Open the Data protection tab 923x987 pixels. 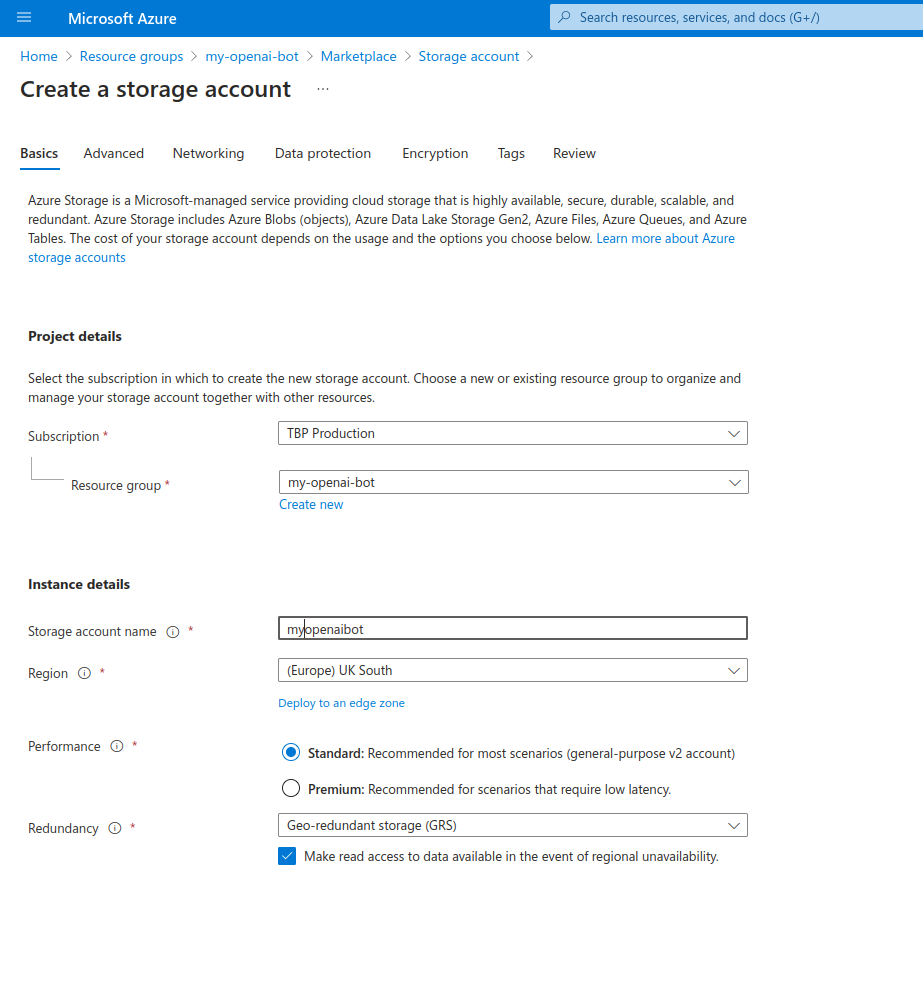point(323,154)
